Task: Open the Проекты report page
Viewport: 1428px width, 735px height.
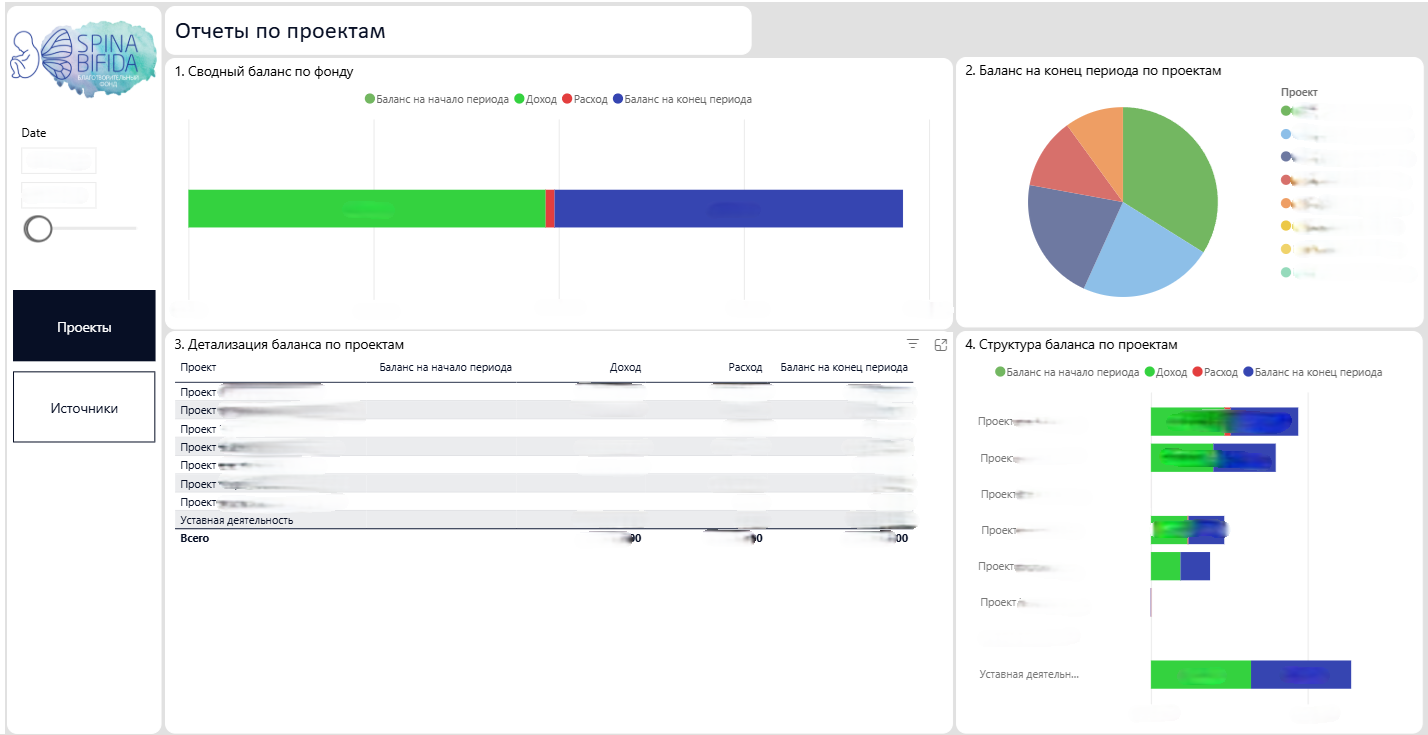Action: point(84,327)
